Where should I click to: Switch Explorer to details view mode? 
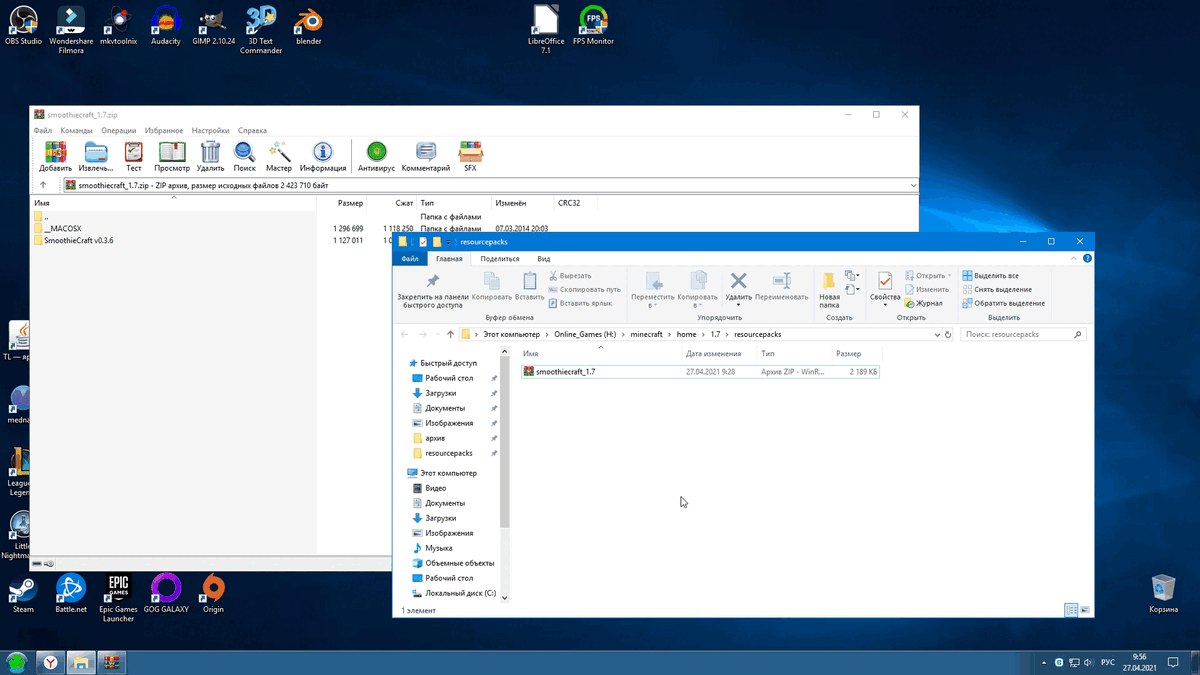pos(1071,610)
